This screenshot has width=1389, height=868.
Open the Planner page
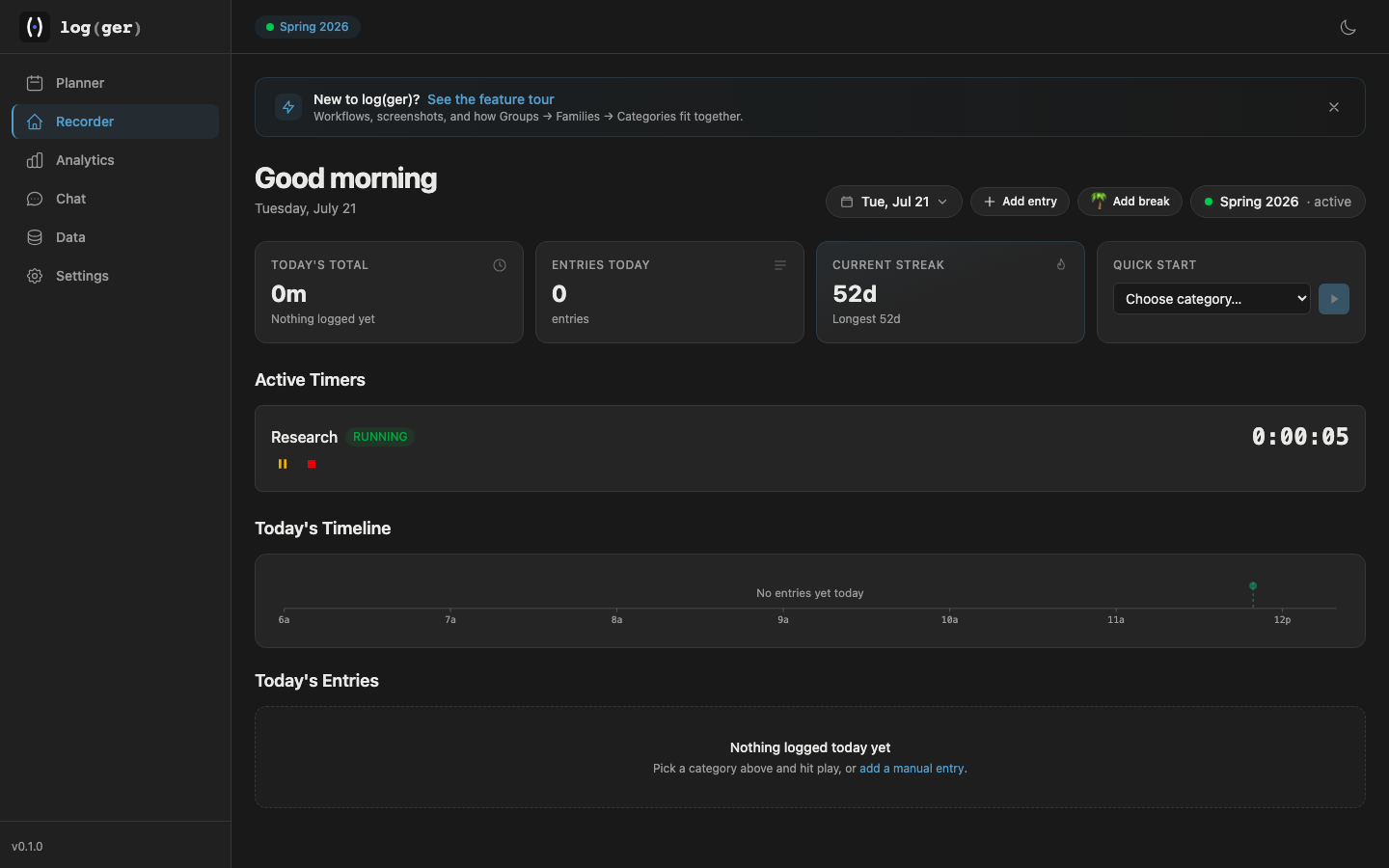tap(116, 83)
